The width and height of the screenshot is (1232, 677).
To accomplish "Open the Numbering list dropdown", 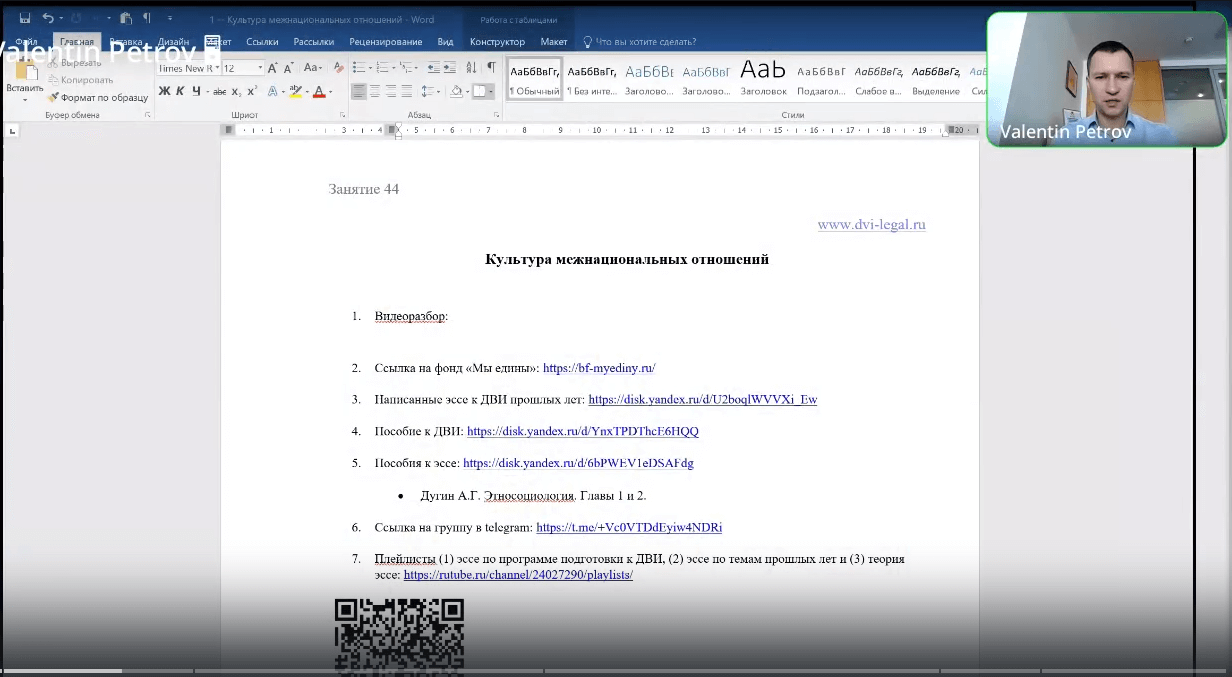I will tap(395, 68).
